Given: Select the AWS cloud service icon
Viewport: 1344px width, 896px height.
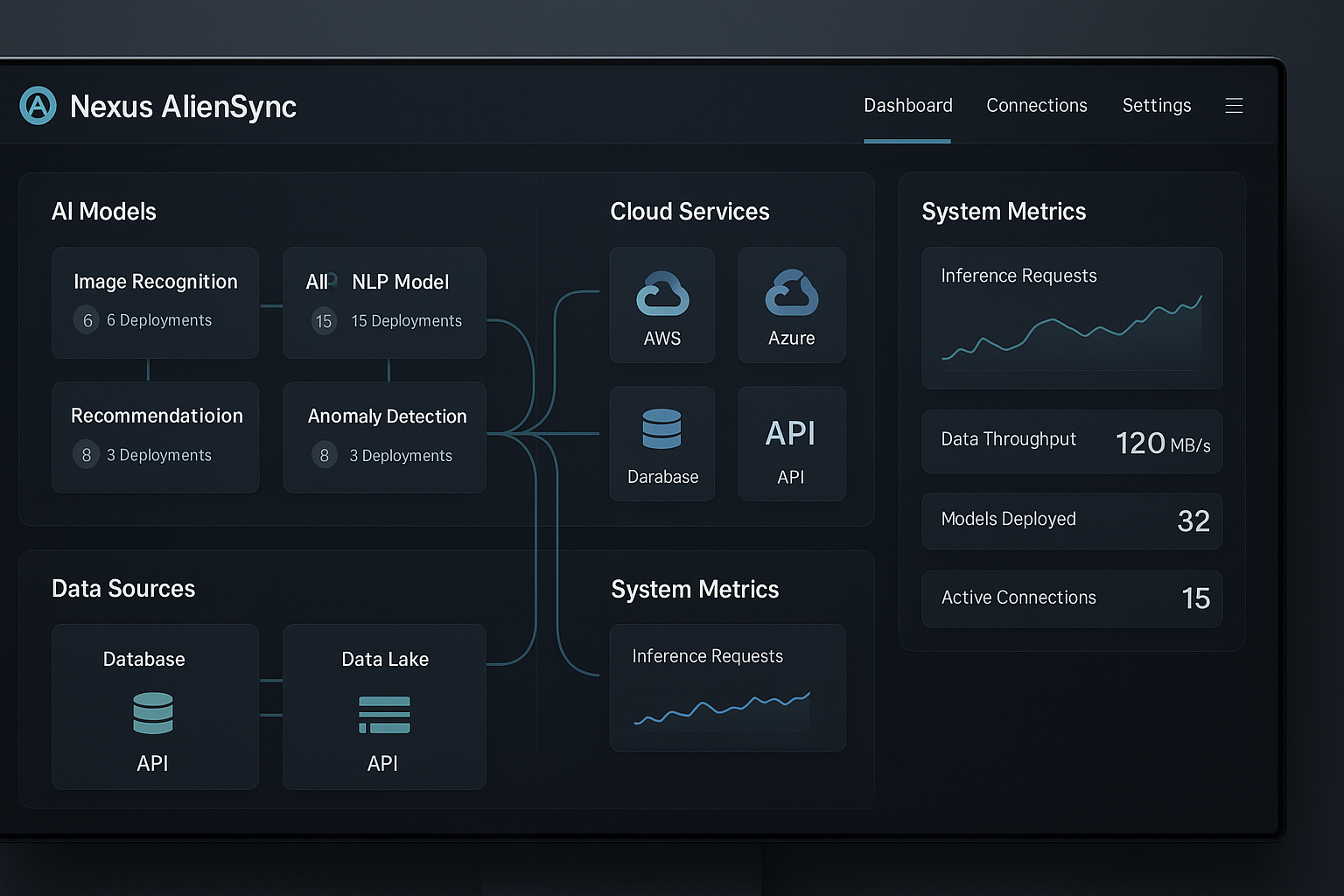Looking at the screenshot, I should pyautogui.click(x=662, y=295).
